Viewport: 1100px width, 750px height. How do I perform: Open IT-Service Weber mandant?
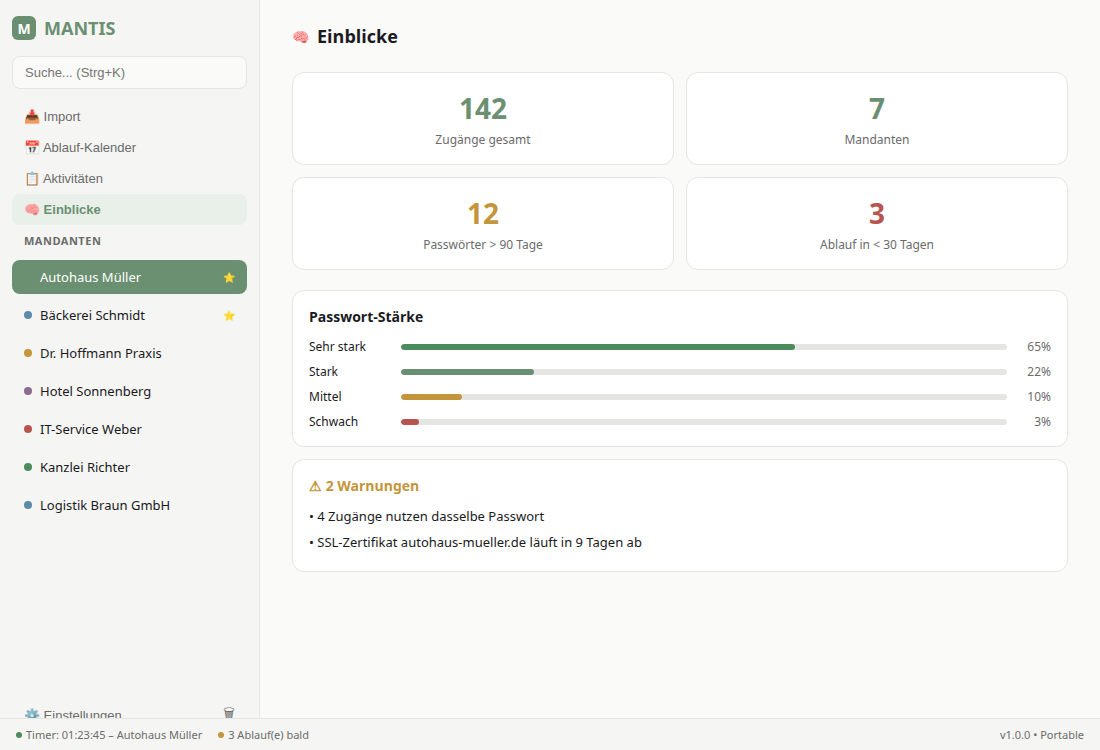pyautogui.click(x=90, y=430)
